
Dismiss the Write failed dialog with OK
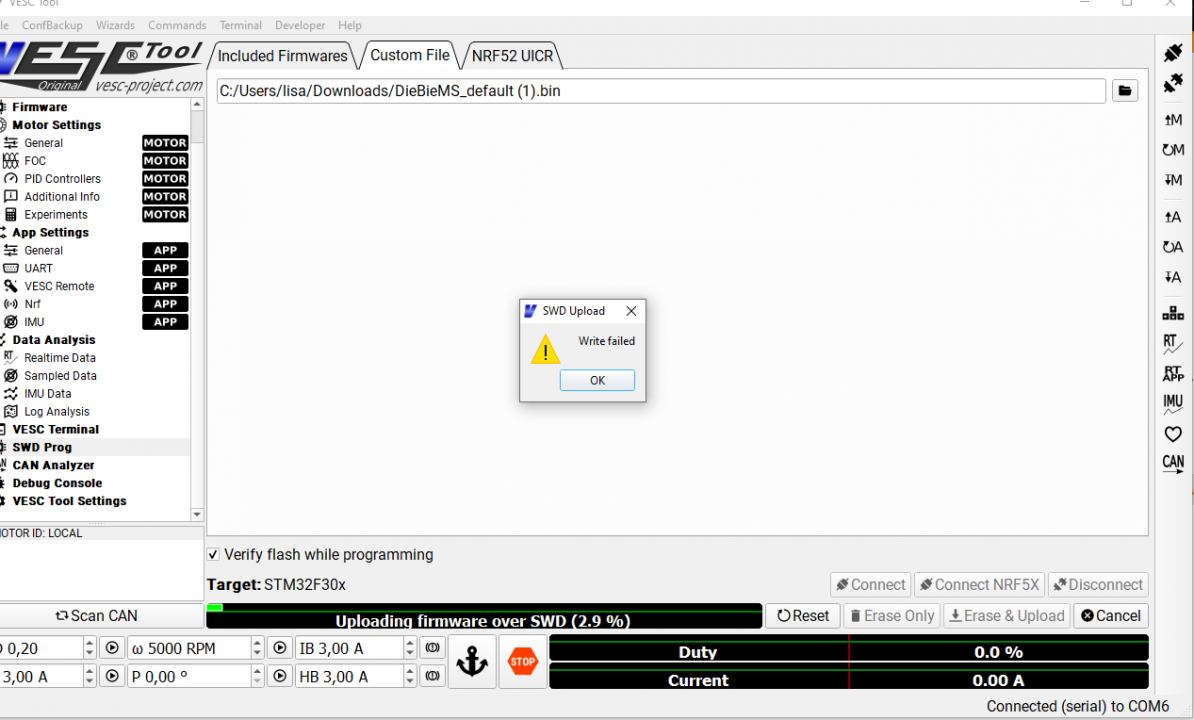[x=597, y=380]
